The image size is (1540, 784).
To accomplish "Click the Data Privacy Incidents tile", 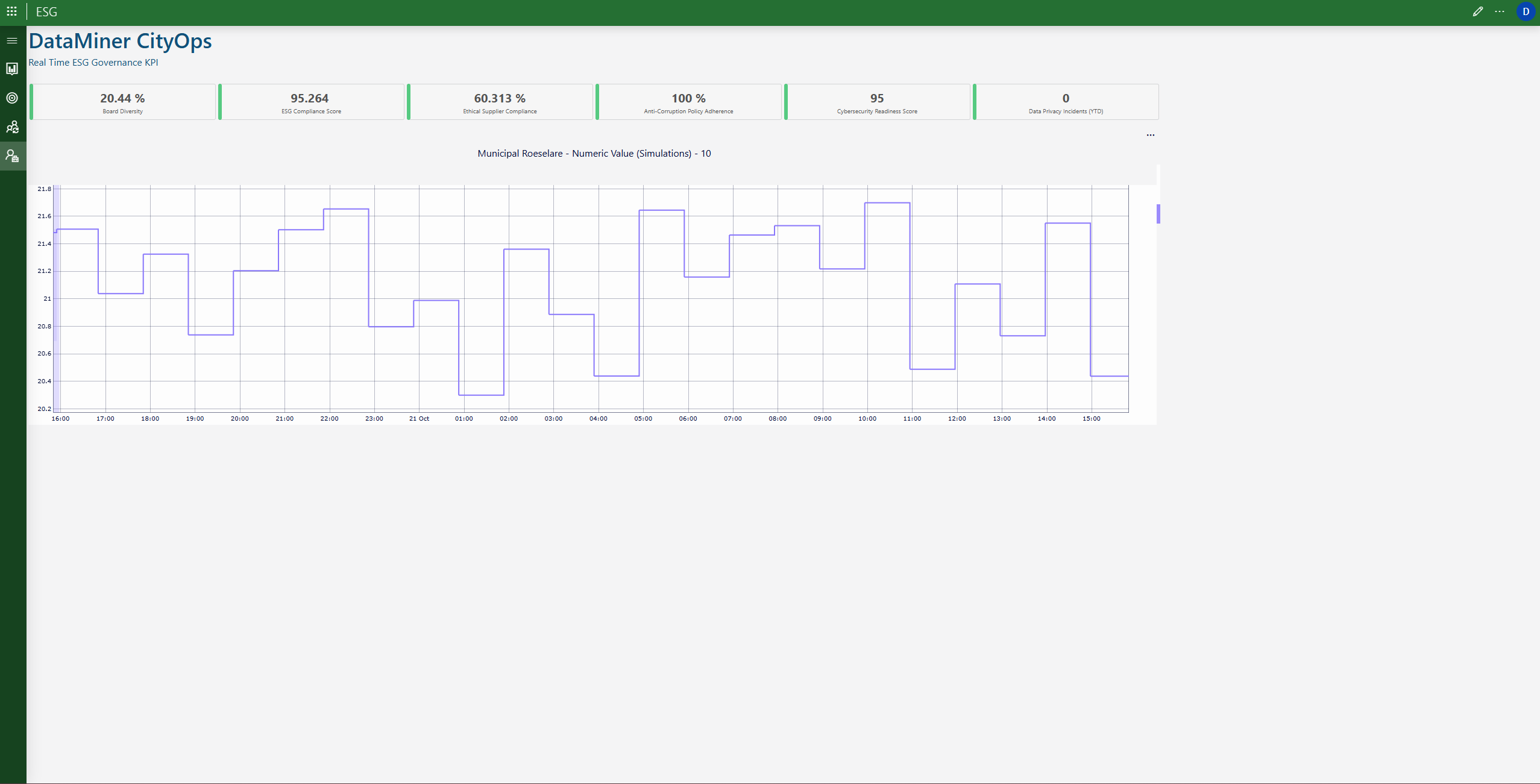I will [x=1066, y=102].
